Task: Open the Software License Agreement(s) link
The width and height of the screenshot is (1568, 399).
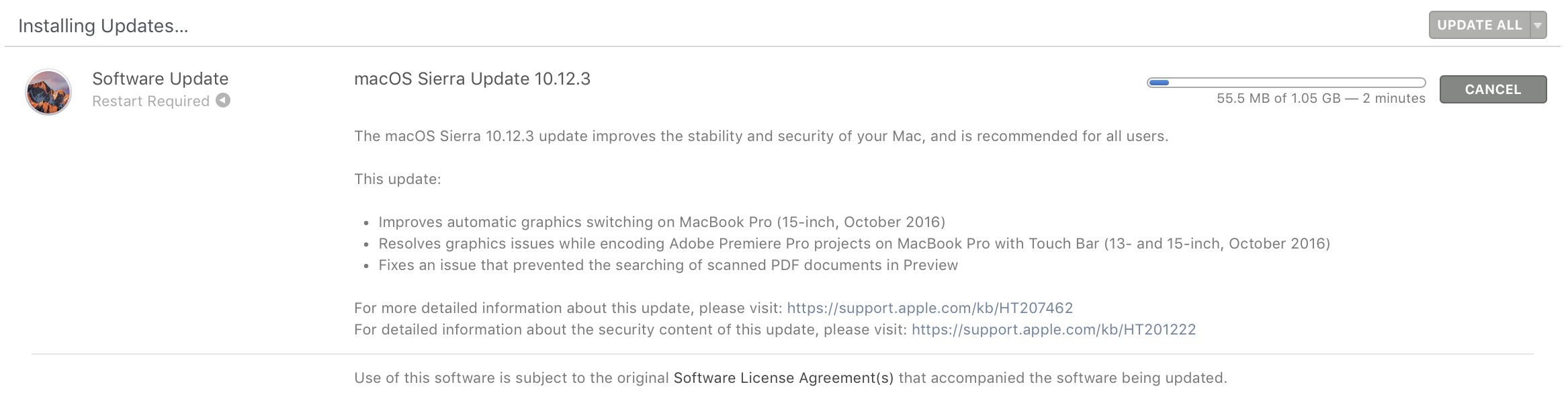Action: pyautogui.click(x=783, y=378)
